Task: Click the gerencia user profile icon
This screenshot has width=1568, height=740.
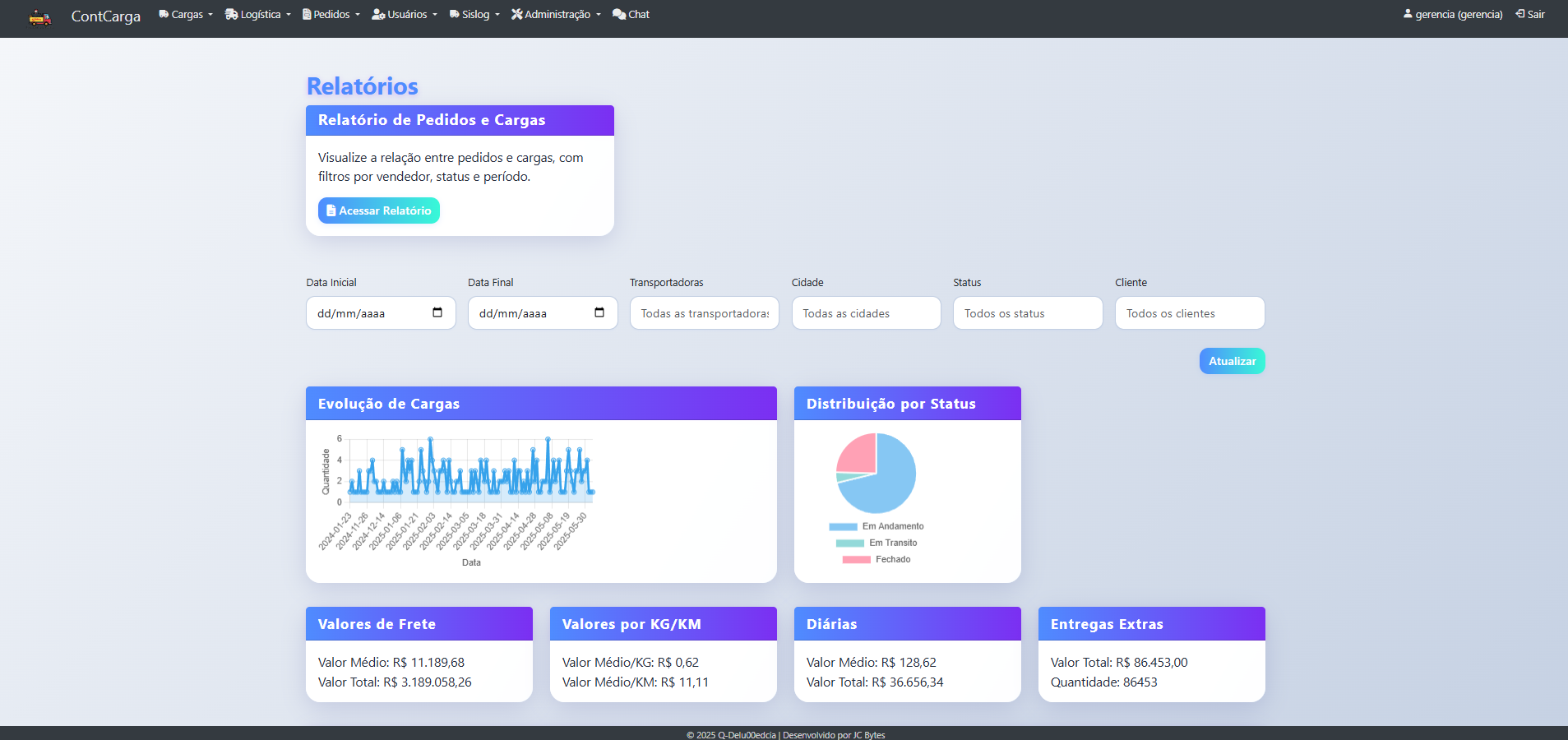Action: click(x=1408, y=14)
